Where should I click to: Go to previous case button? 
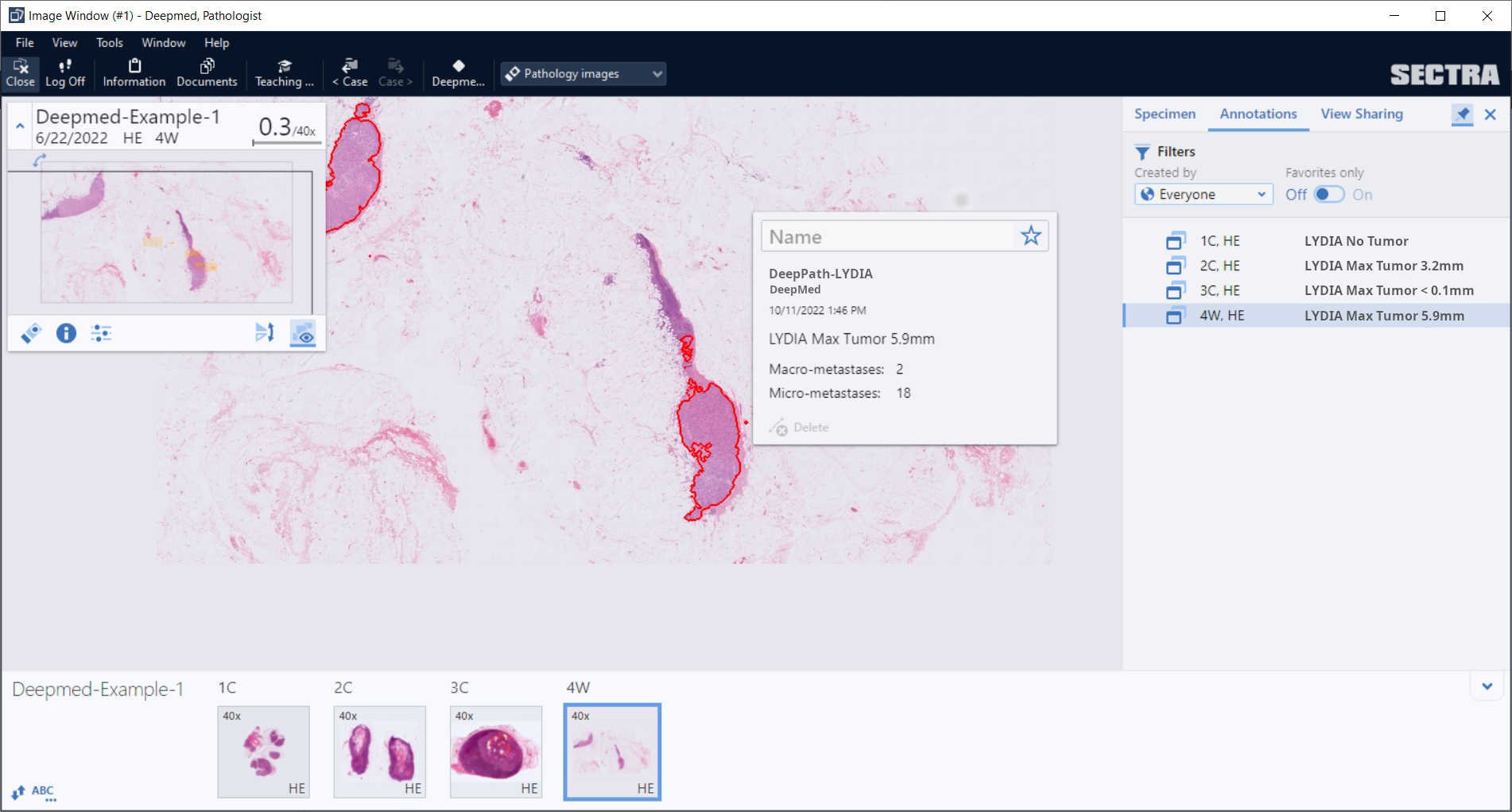350,72
